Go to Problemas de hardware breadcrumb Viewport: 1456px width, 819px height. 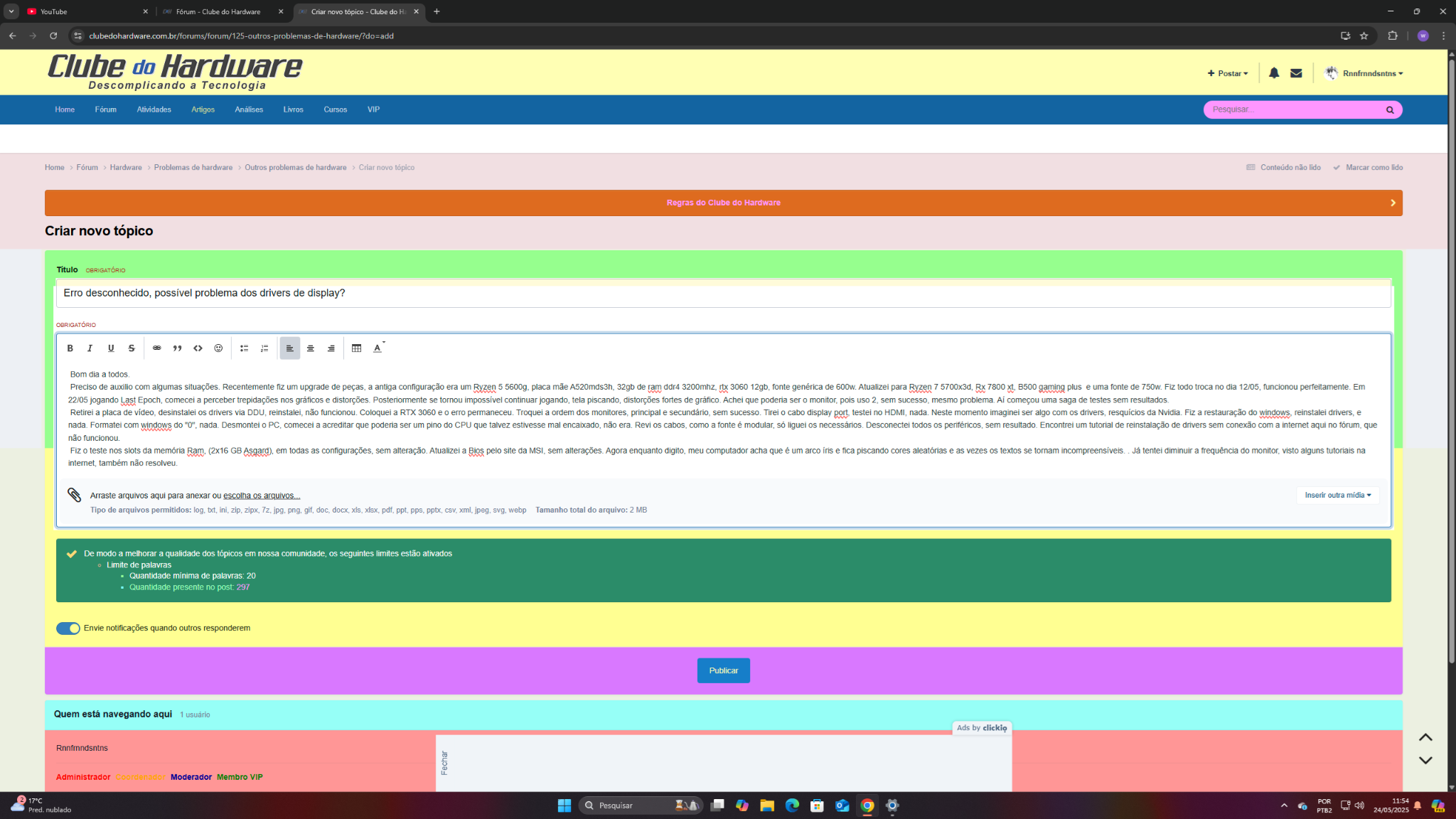click(x=193, y=168)
